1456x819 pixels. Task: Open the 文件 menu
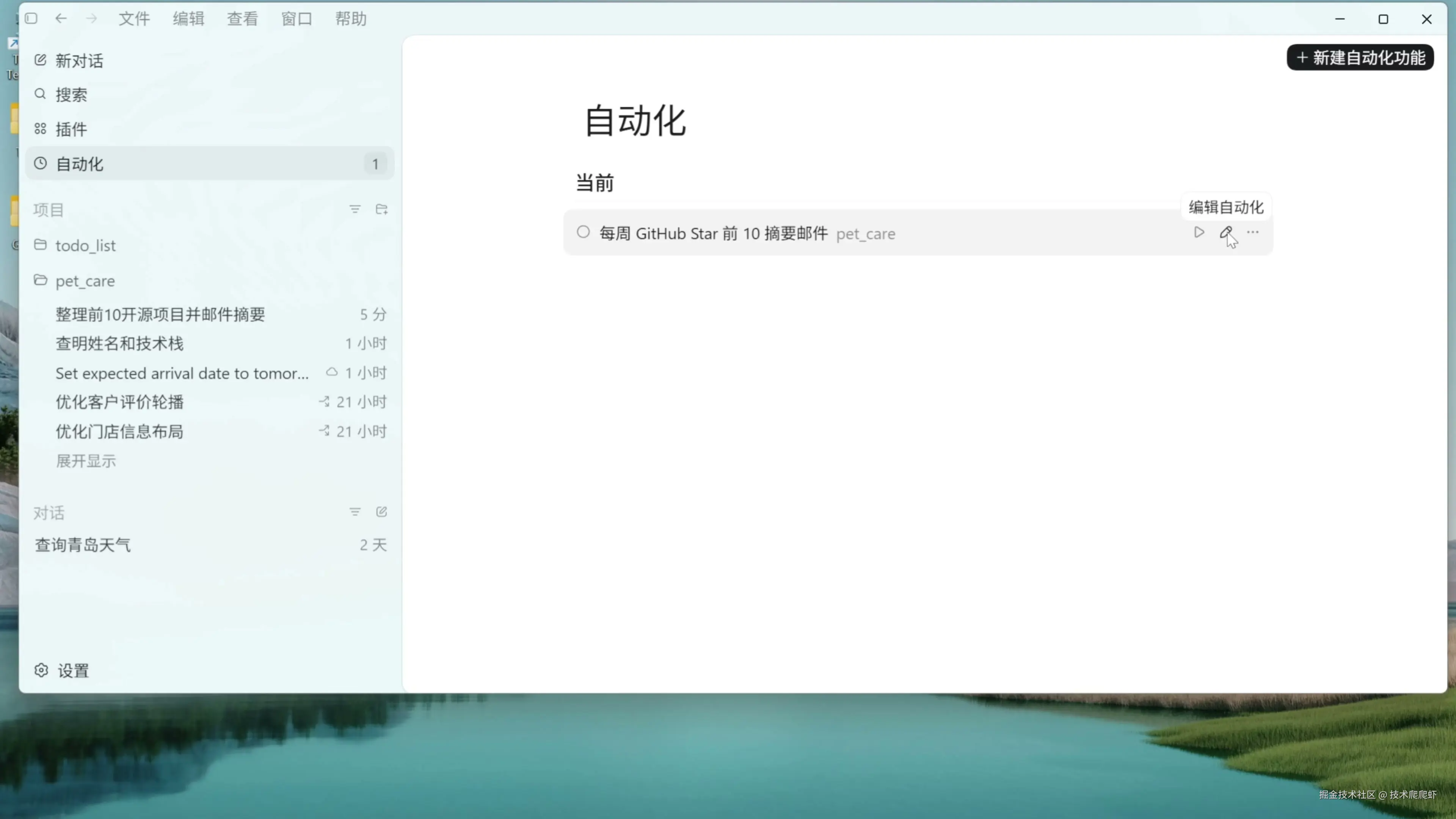[x=134, y=19]
